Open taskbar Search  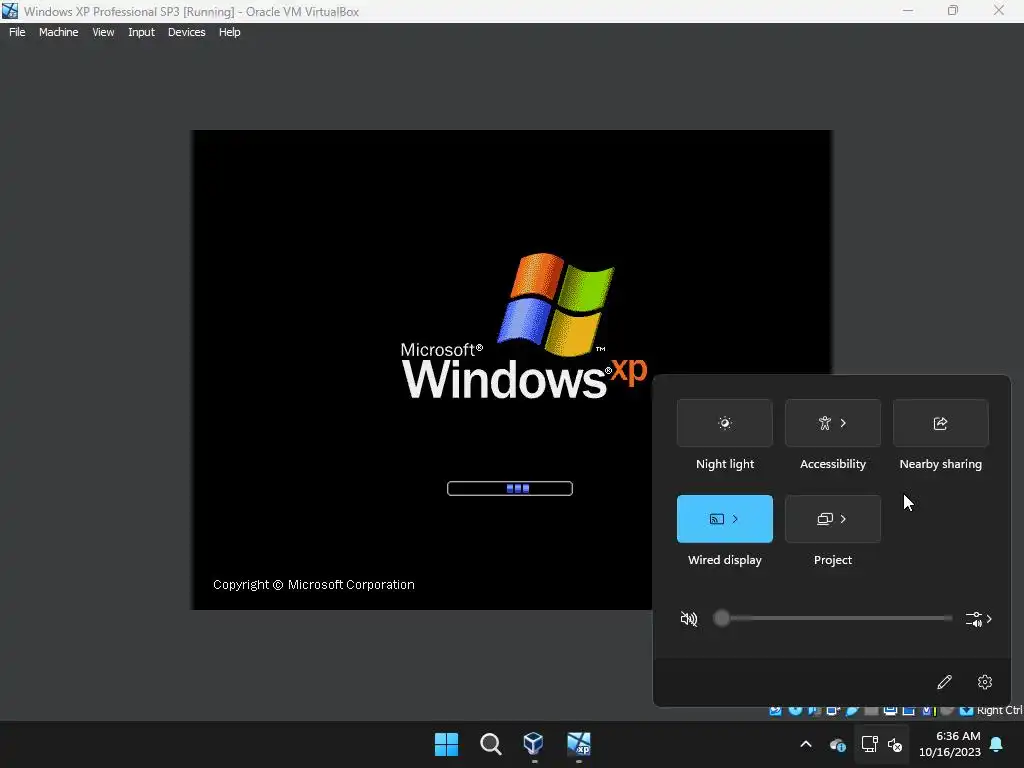(490, 744)
